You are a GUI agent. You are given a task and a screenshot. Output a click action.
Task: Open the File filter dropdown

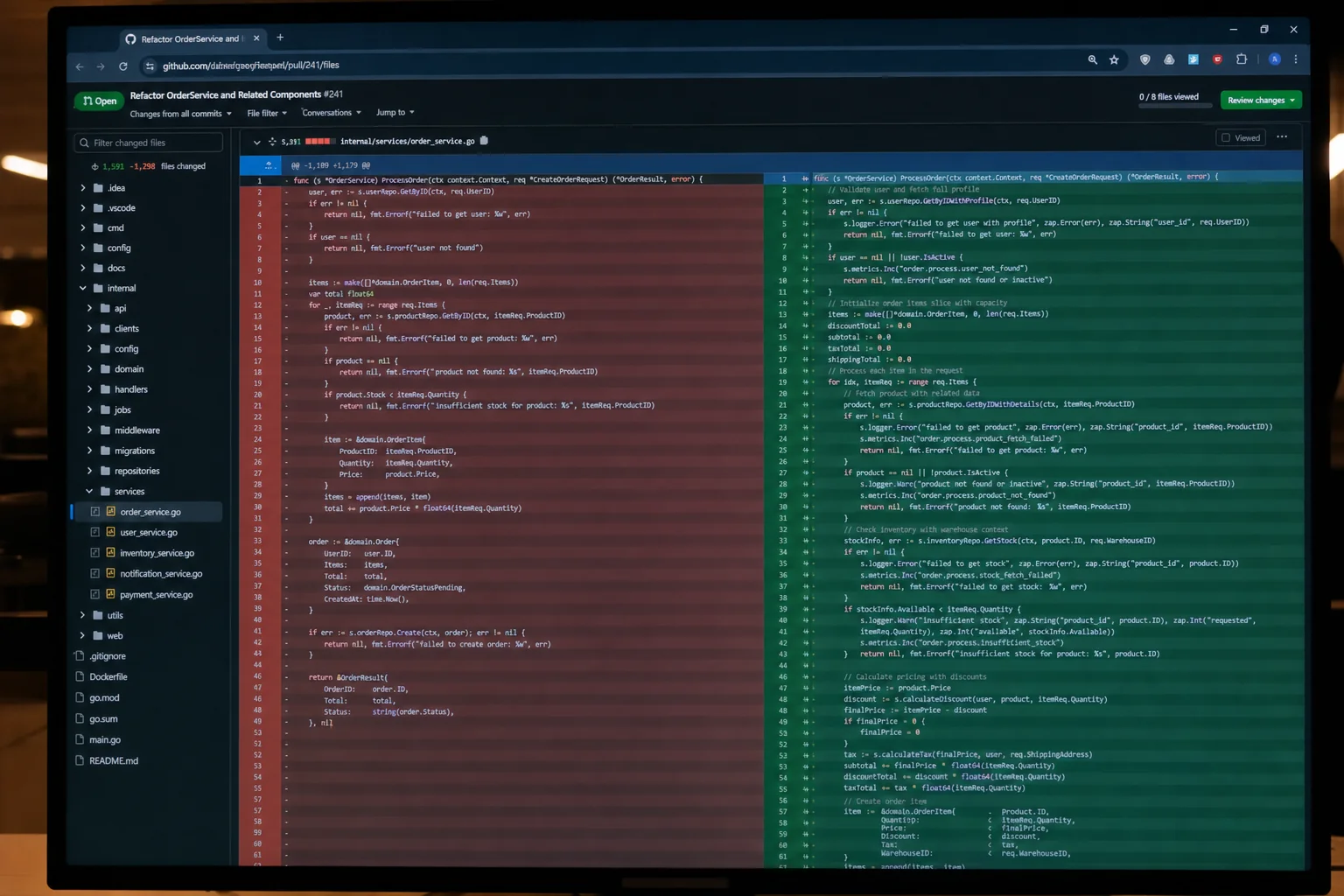click(x=267, y=114)
